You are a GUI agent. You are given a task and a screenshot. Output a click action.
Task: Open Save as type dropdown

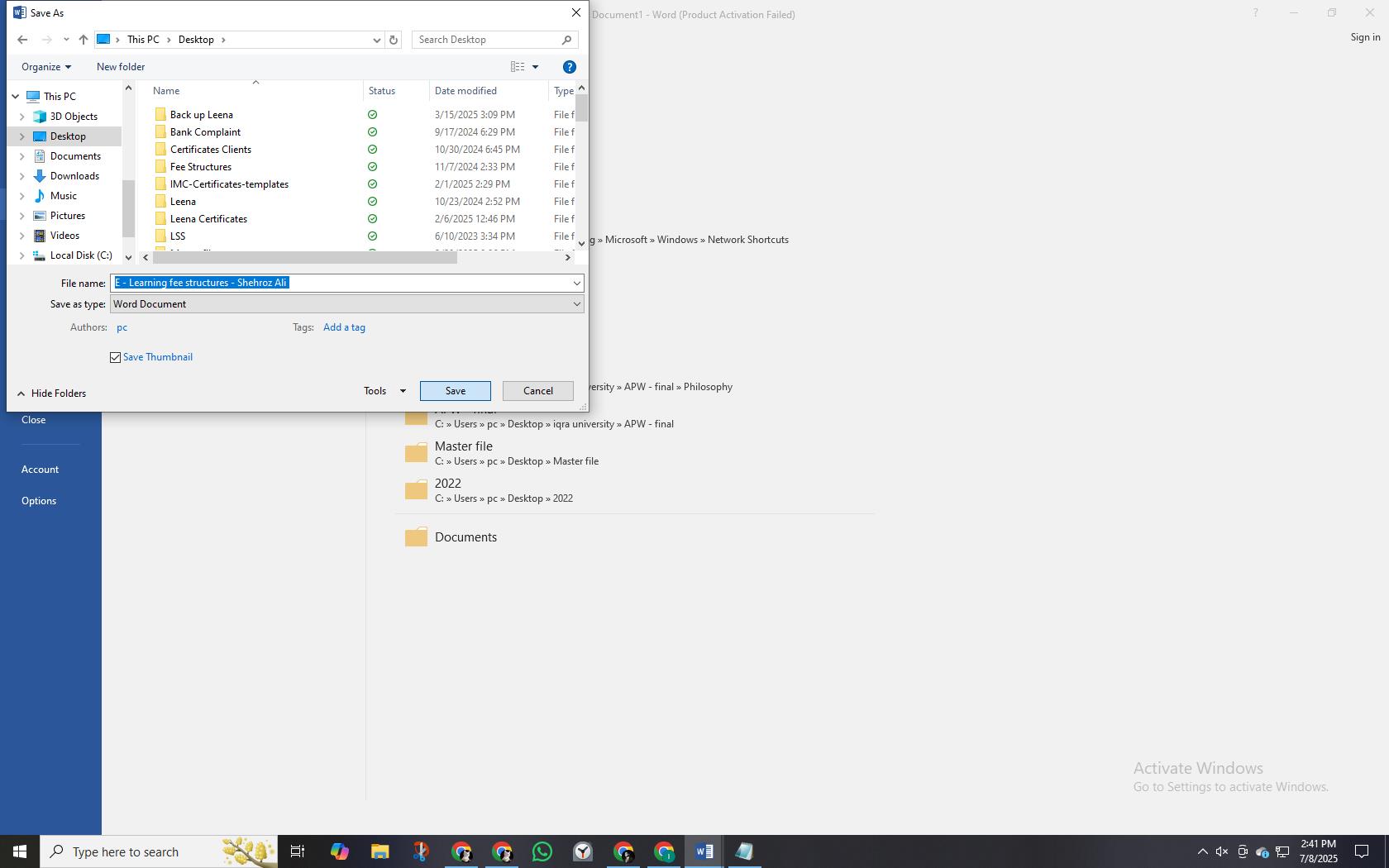(576, 304)
